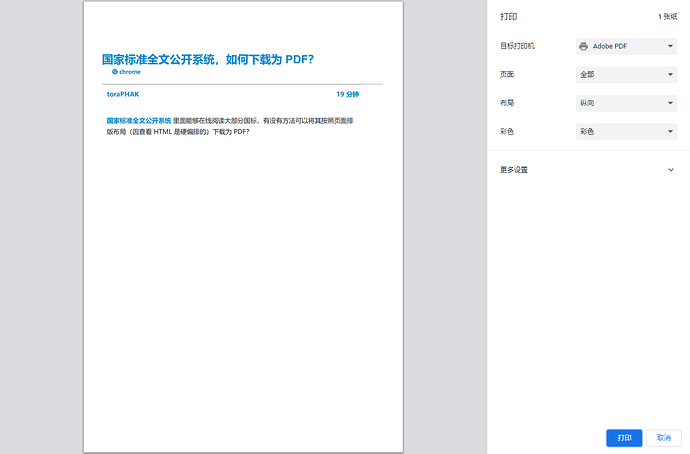Click the printer icon beside Adobe PDF
Screen dimensions: 690x454
pyautogui.click(x=583, y=46)
